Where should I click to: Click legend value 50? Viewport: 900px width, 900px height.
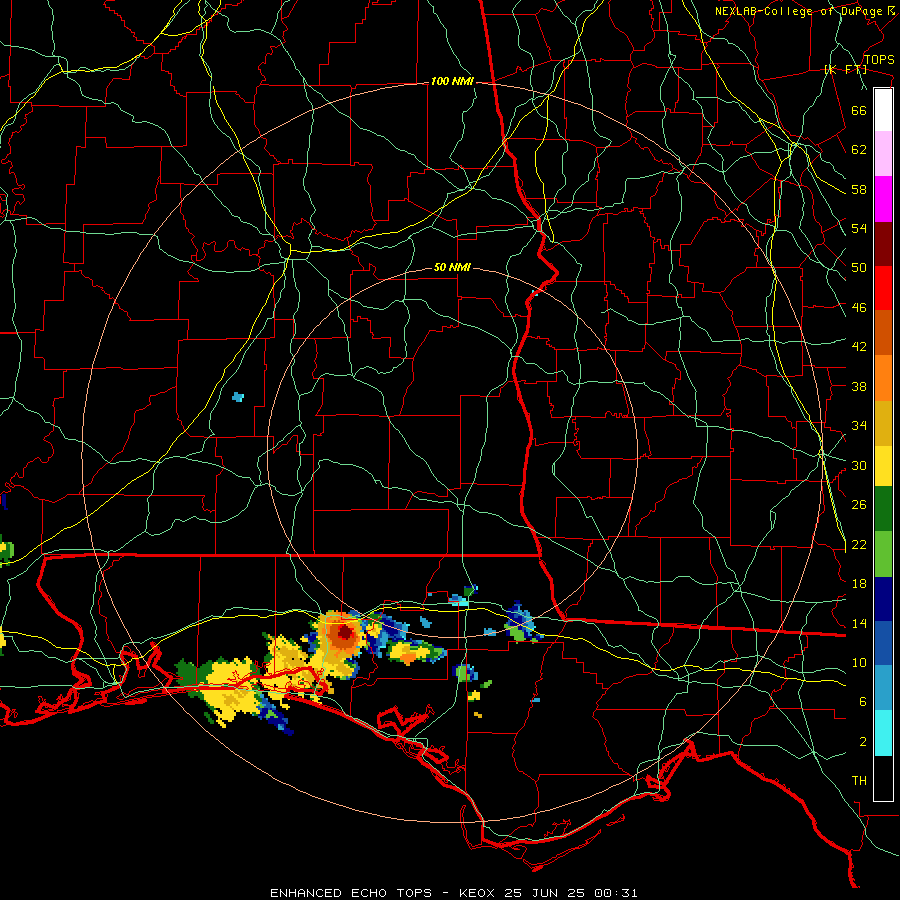(x=859, y=268)
